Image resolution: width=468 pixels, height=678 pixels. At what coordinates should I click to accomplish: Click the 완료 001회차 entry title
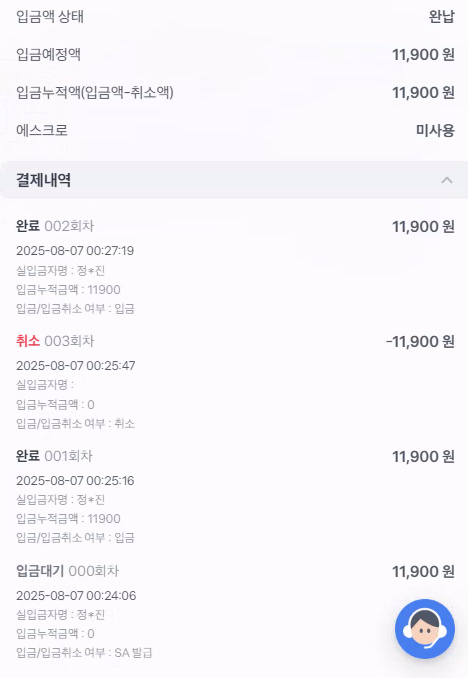54,456
